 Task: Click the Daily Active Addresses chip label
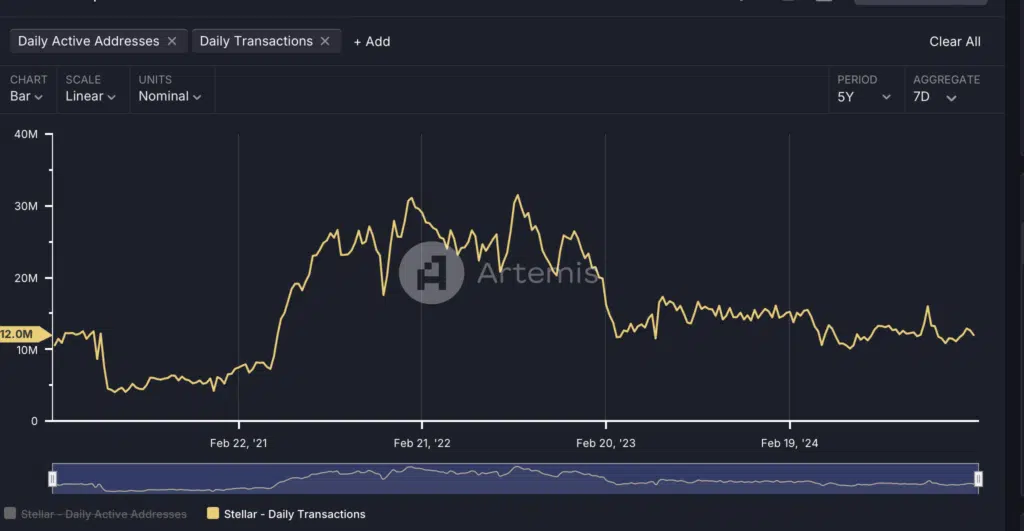(x=88, y=41)
